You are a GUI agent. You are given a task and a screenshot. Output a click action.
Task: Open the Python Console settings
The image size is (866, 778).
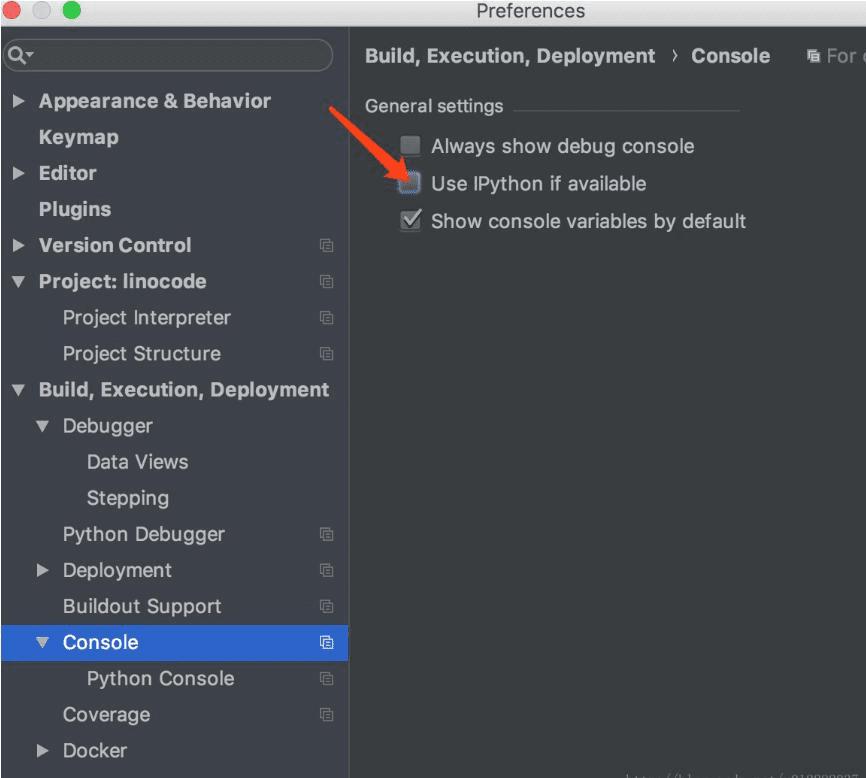click(160, 678)
